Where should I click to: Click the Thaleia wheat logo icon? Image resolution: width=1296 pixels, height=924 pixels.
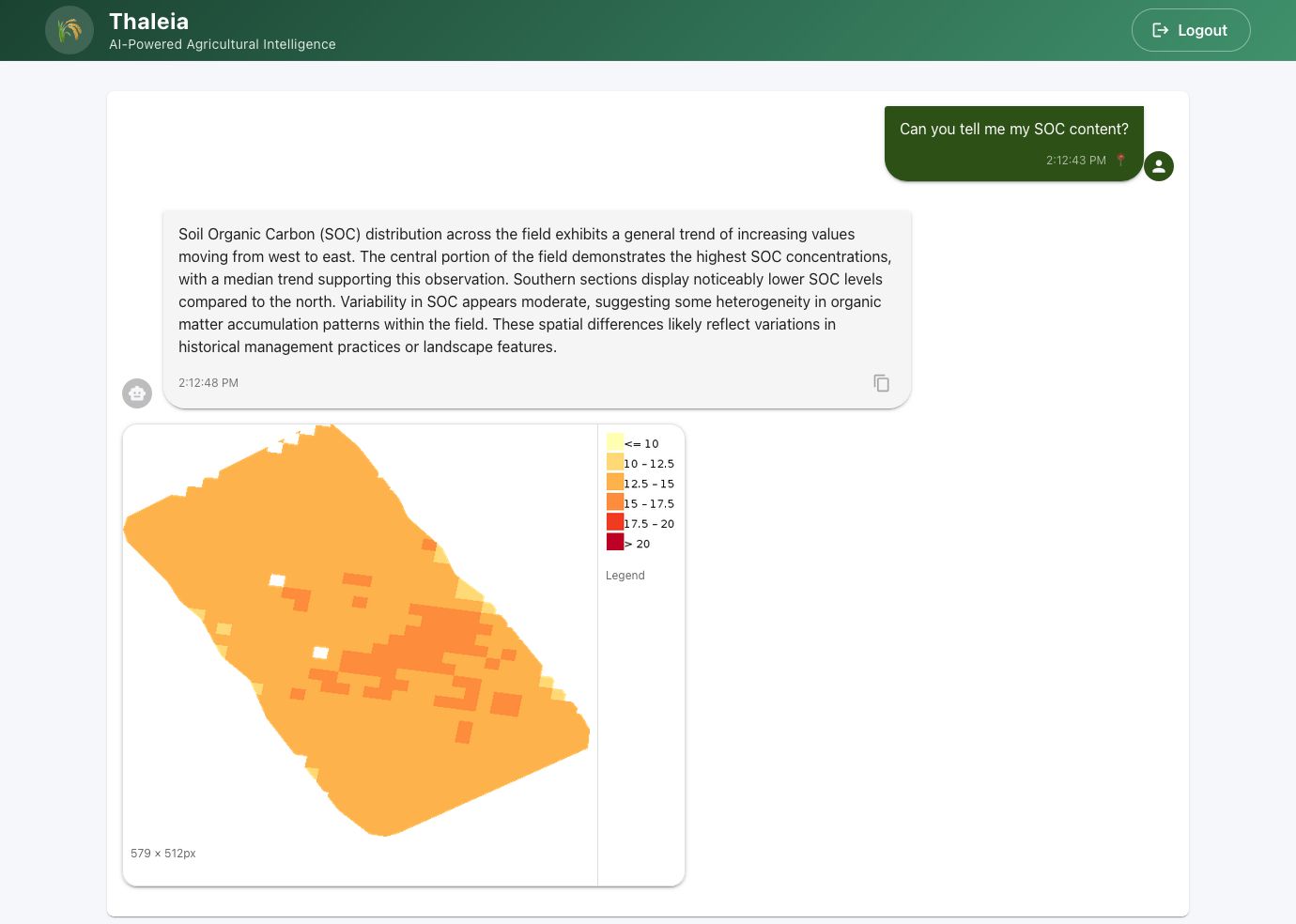point(69,30)
